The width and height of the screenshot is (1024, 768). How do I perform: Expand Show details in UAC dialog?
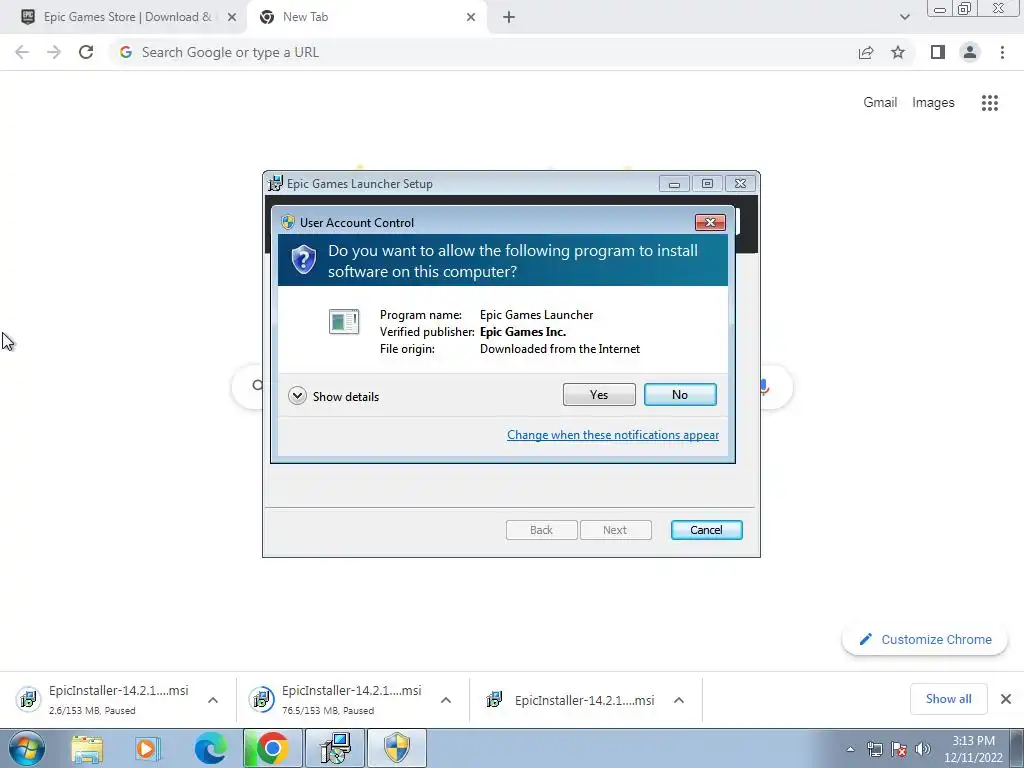coord(334,396)
